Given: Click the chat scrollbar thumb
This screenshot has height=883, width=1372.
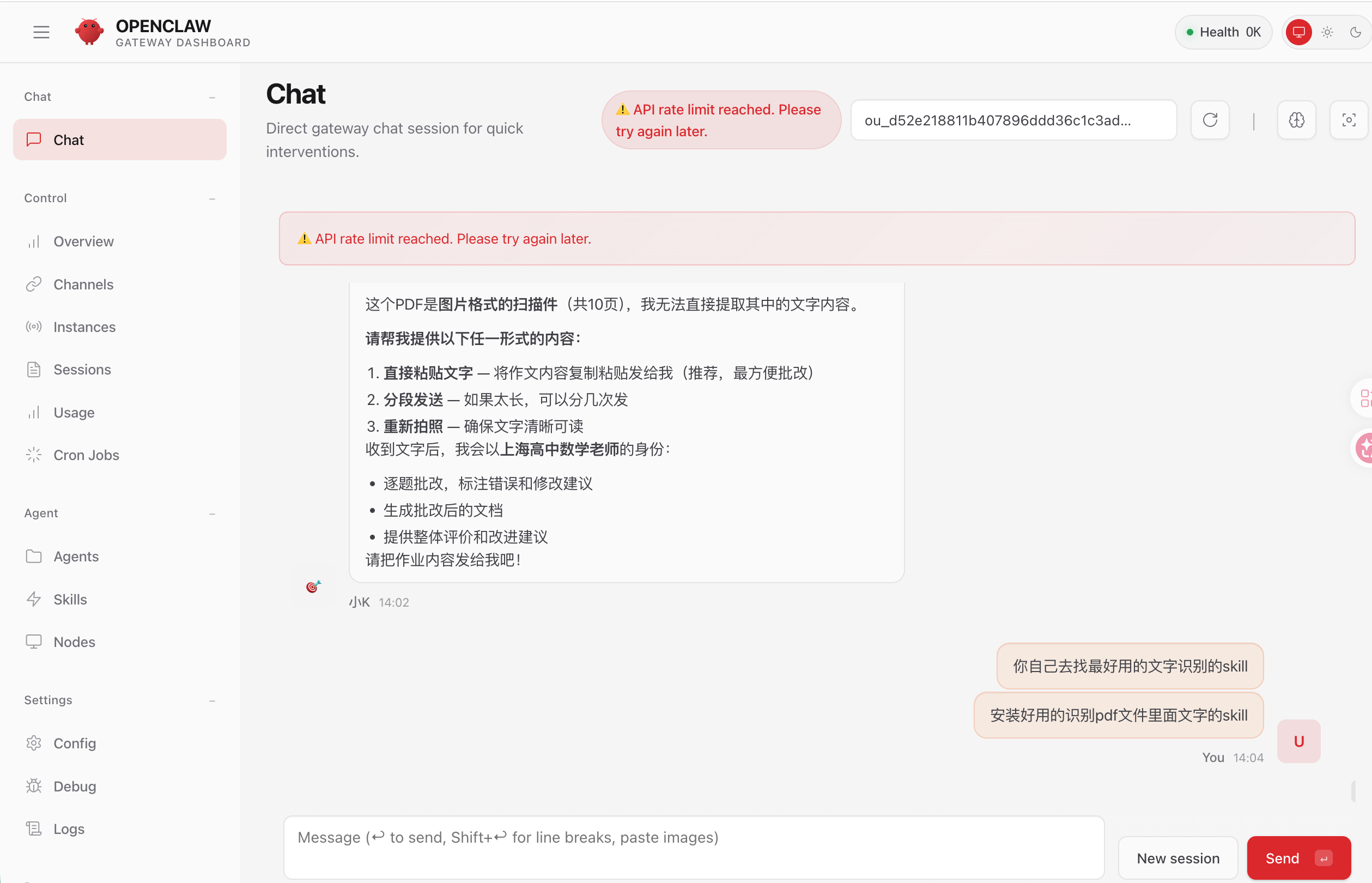Looking at the screenshot, I should [x=1353, y=791].
